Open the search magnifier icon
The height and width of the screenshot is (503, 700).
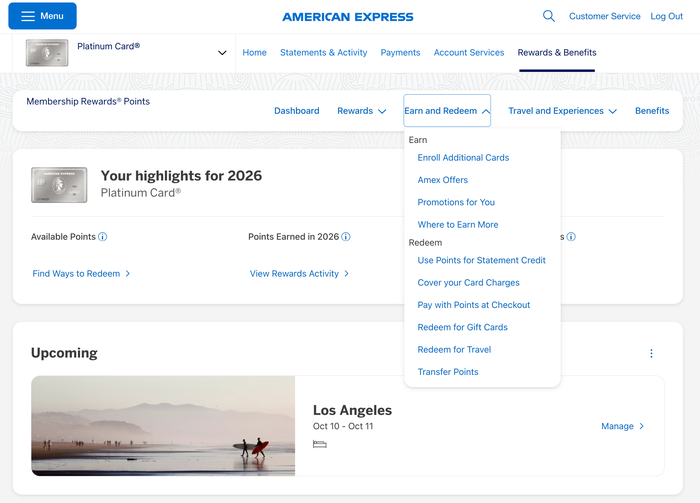coord(549,16)
